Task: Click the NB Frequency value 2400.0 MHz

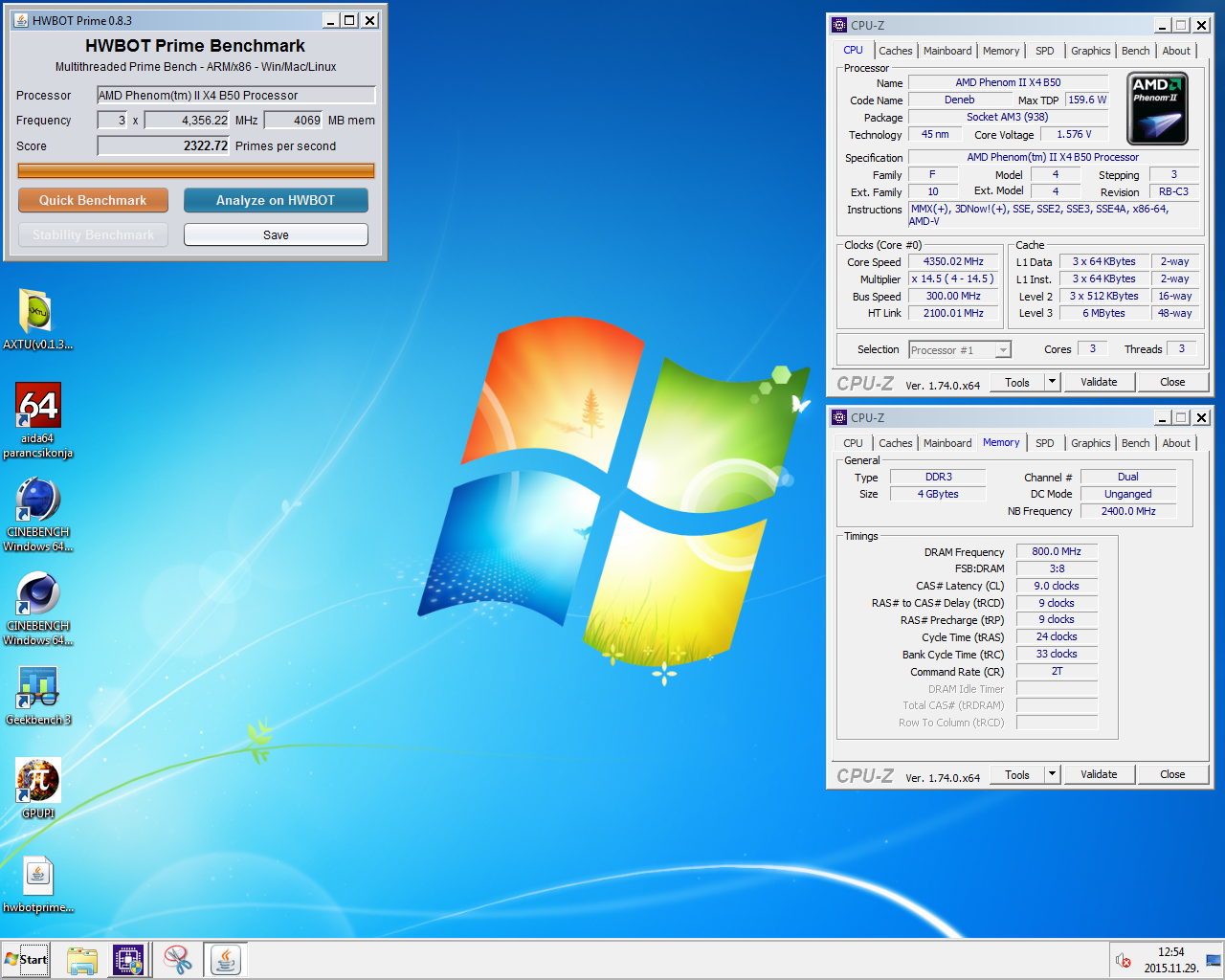Action: [1128, 511]
